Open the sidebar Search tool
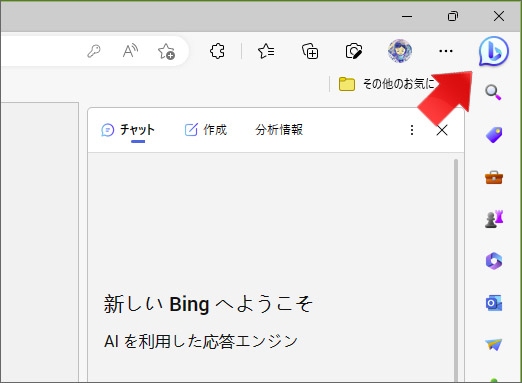This screenshot has width=522, height=383. pos(493,92)
